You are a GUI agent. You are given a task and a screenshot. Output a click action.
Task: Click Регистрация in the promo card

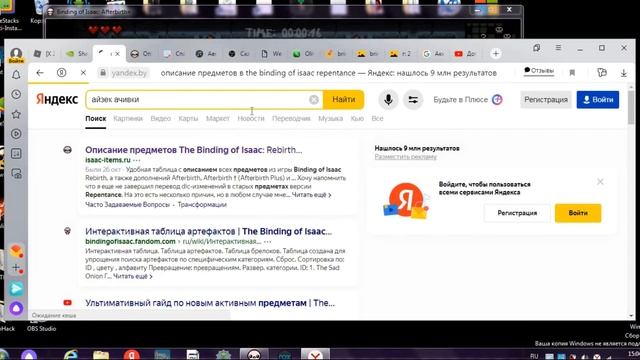pos(517,213)
